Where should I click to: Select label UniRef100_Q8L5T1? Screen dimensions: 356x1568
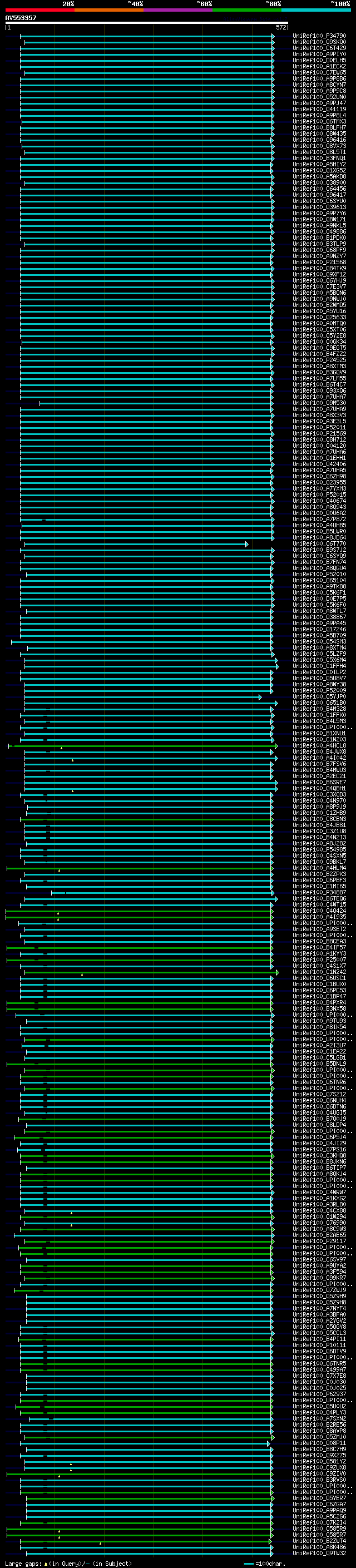319,152
